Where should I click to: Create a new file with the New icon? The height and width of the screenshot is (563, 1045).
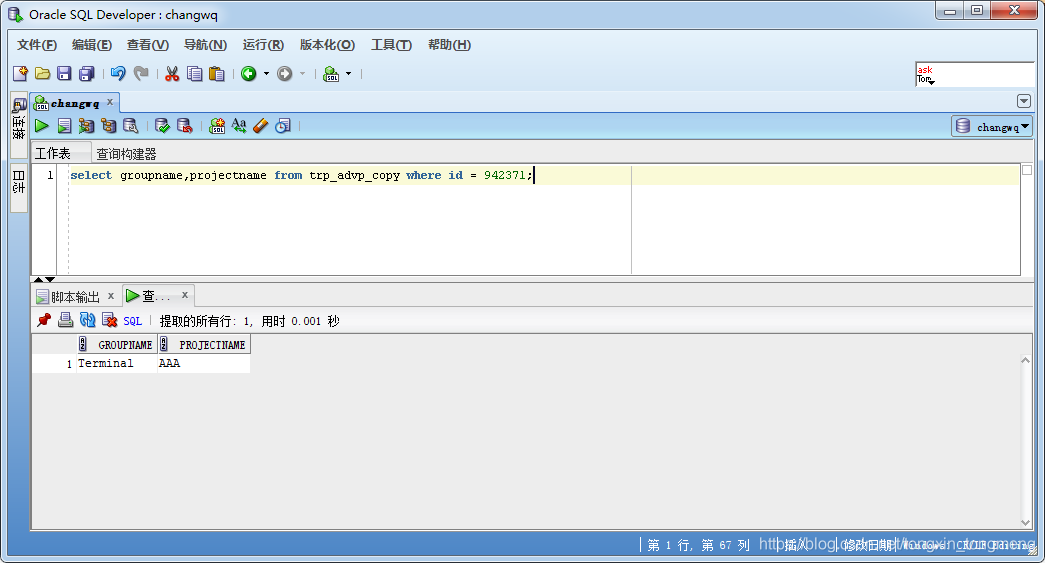(20, 74)
